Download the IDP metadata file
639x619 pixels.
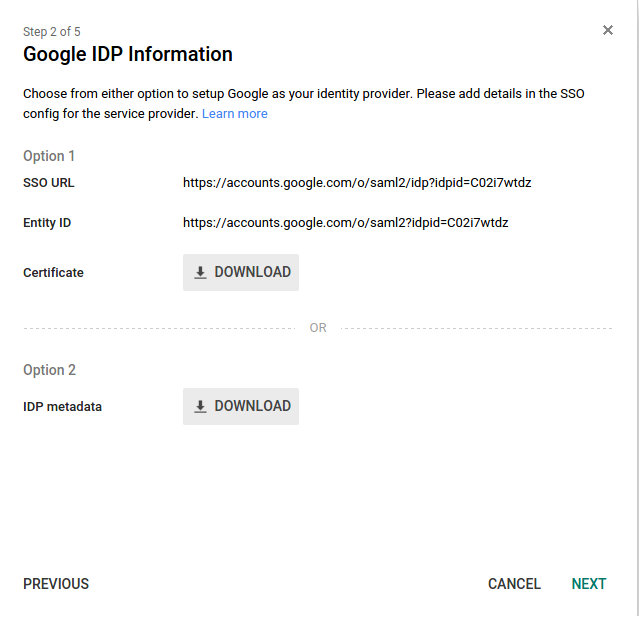(x=241, y=406)
